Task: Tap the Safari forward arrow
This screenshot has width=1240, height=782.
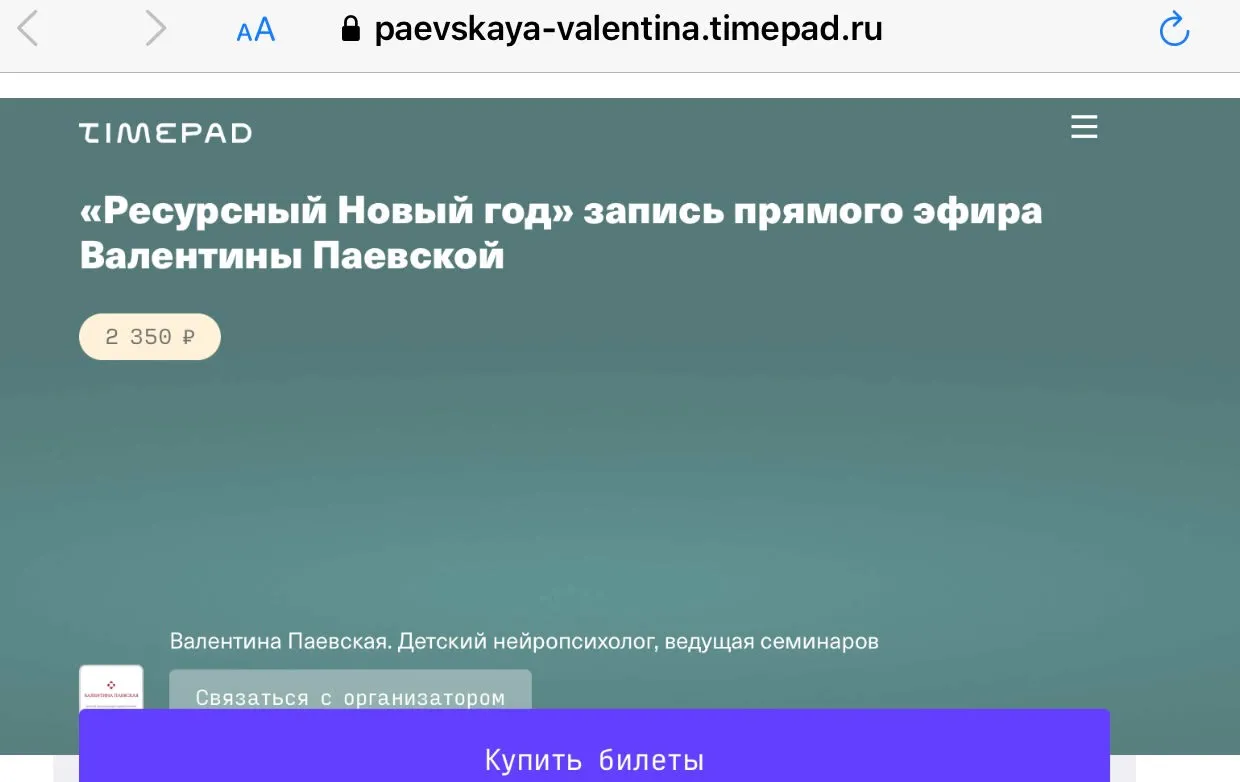Action: [x=154, y=29]
